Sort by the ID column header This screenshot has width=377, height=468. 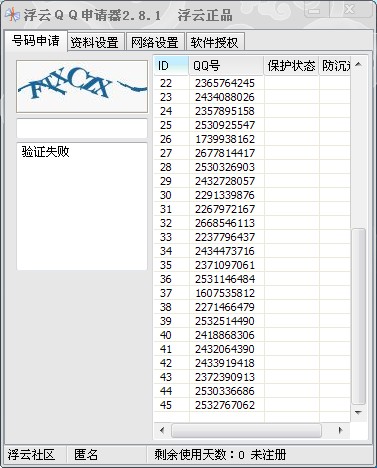coord(171,66)
